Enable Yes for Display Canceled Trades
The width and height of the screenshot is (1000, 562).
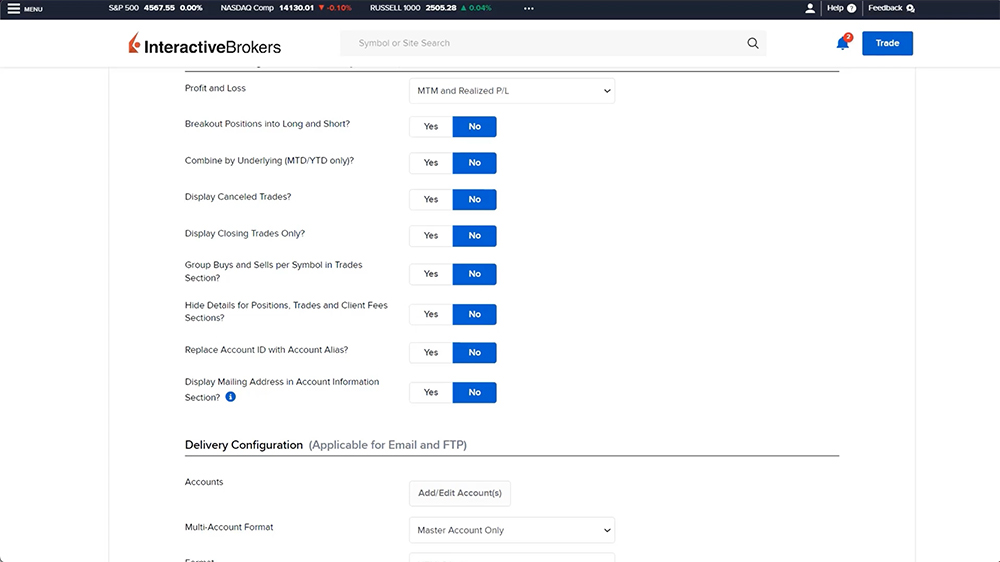[x=431, y=200]
